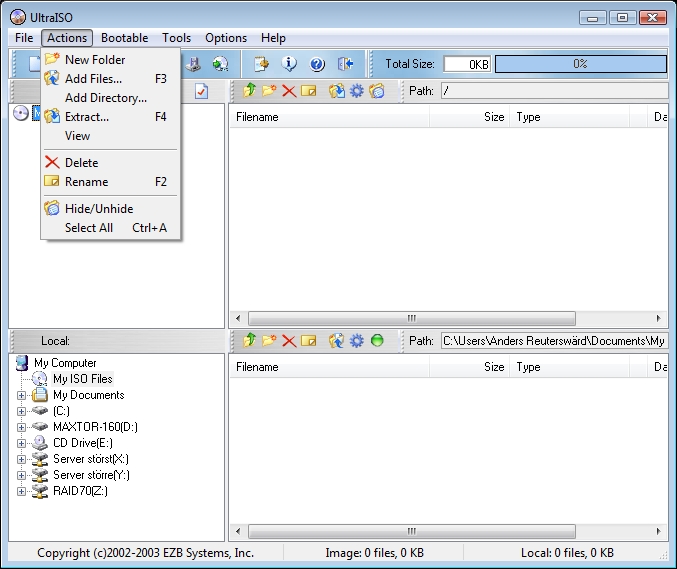Click the Make CD image icon in toolbar
677x569 pixels.
(x=220, y=64)
